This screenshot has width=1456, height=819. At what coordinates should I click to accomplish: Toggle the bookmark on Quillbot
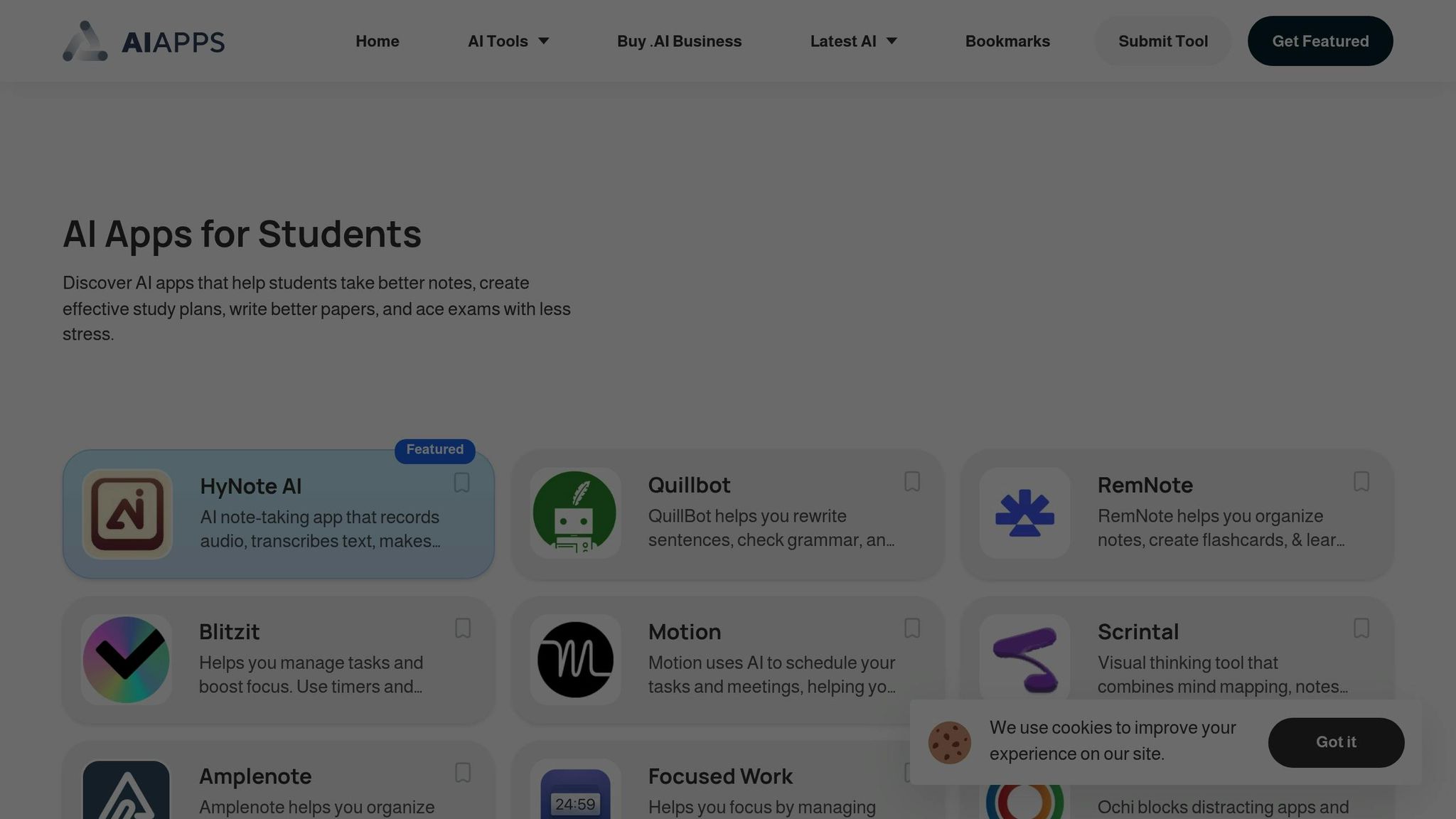click(x=912, y=482)
